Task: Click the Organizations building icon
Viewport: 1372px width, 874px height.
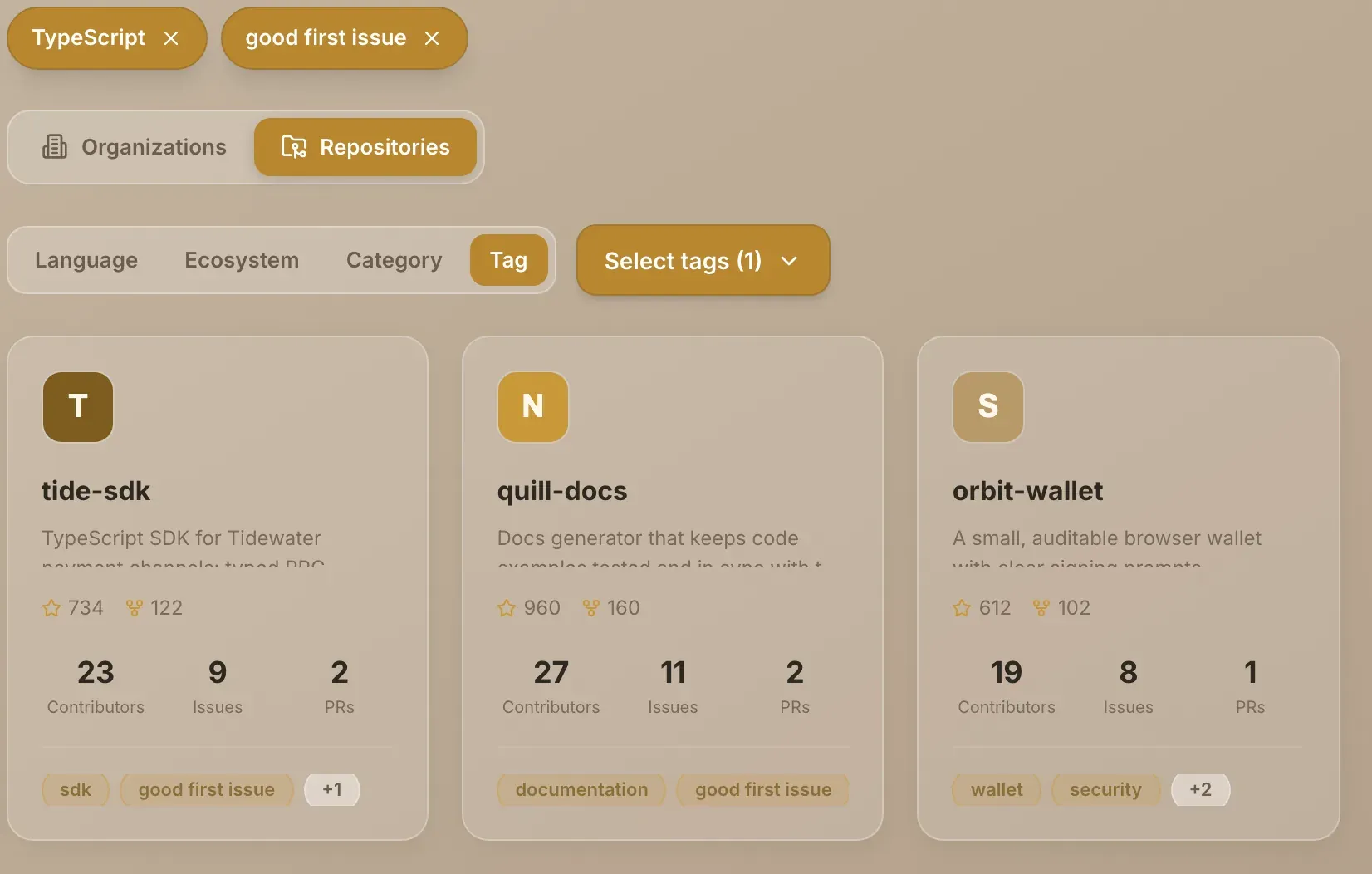Action: tap(55, 147)
